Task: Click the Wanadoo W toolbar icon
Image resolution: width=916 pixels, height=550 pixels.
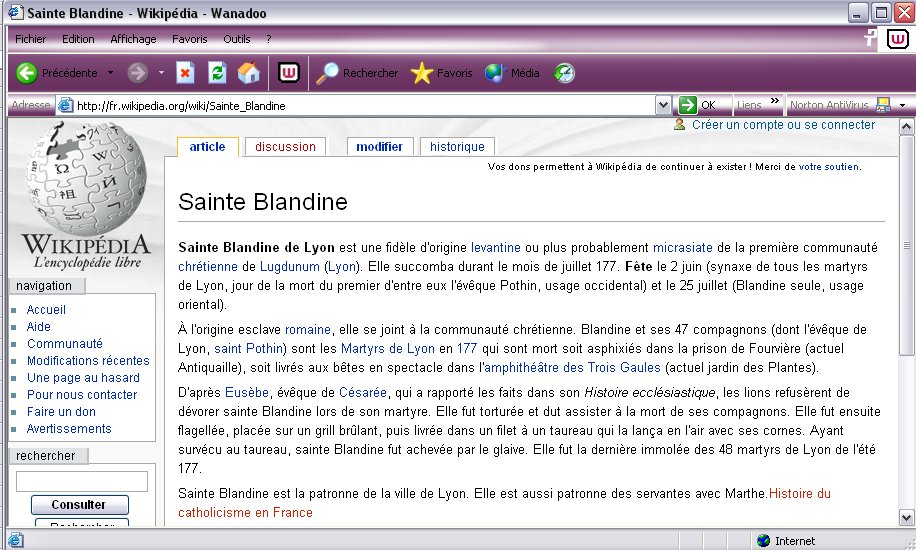Action: click(x=288, y=73)
